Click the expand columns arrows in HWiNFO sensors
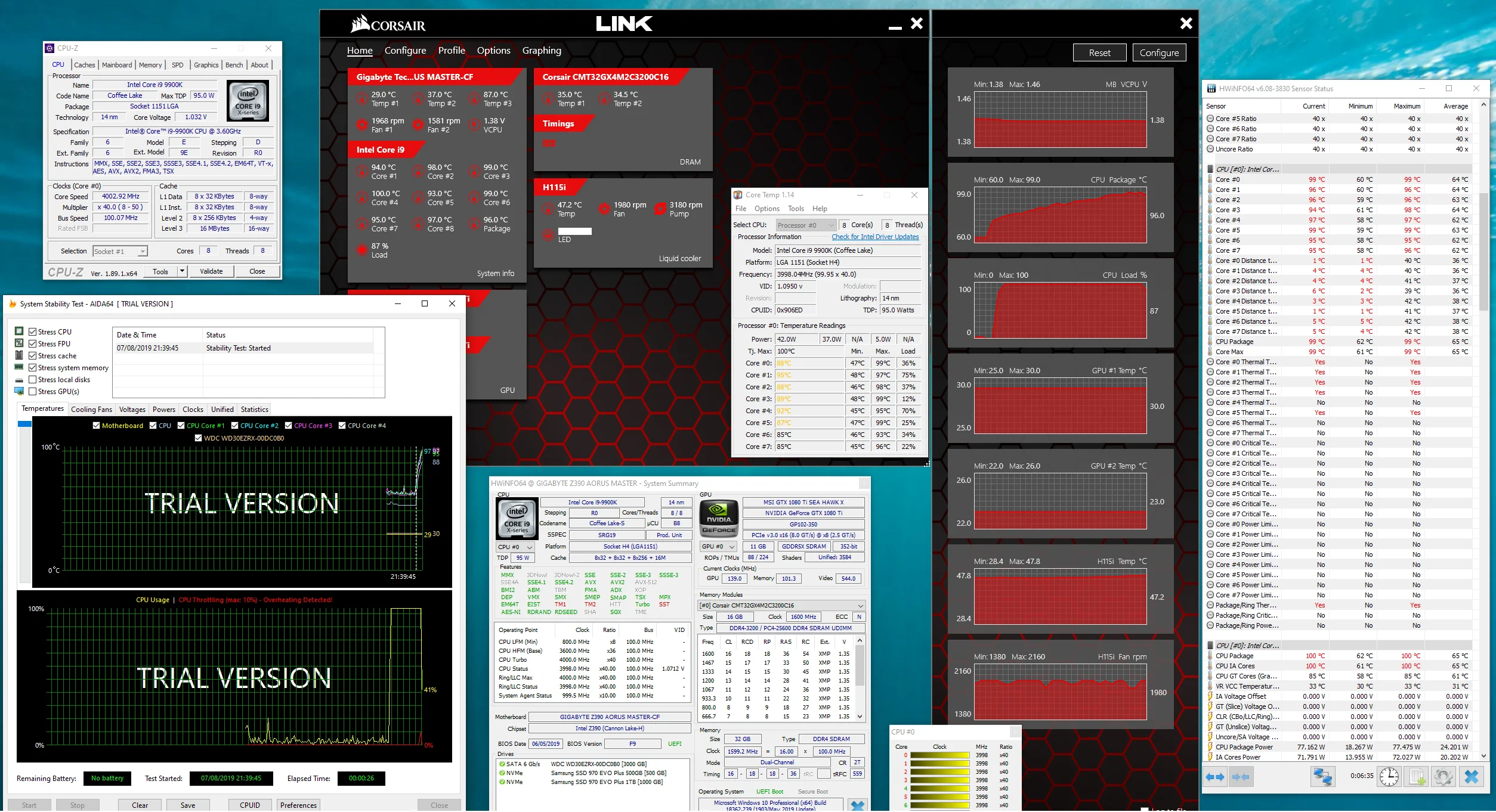The height and width of the screenshot is (812, 1496). pos(1215,777)
